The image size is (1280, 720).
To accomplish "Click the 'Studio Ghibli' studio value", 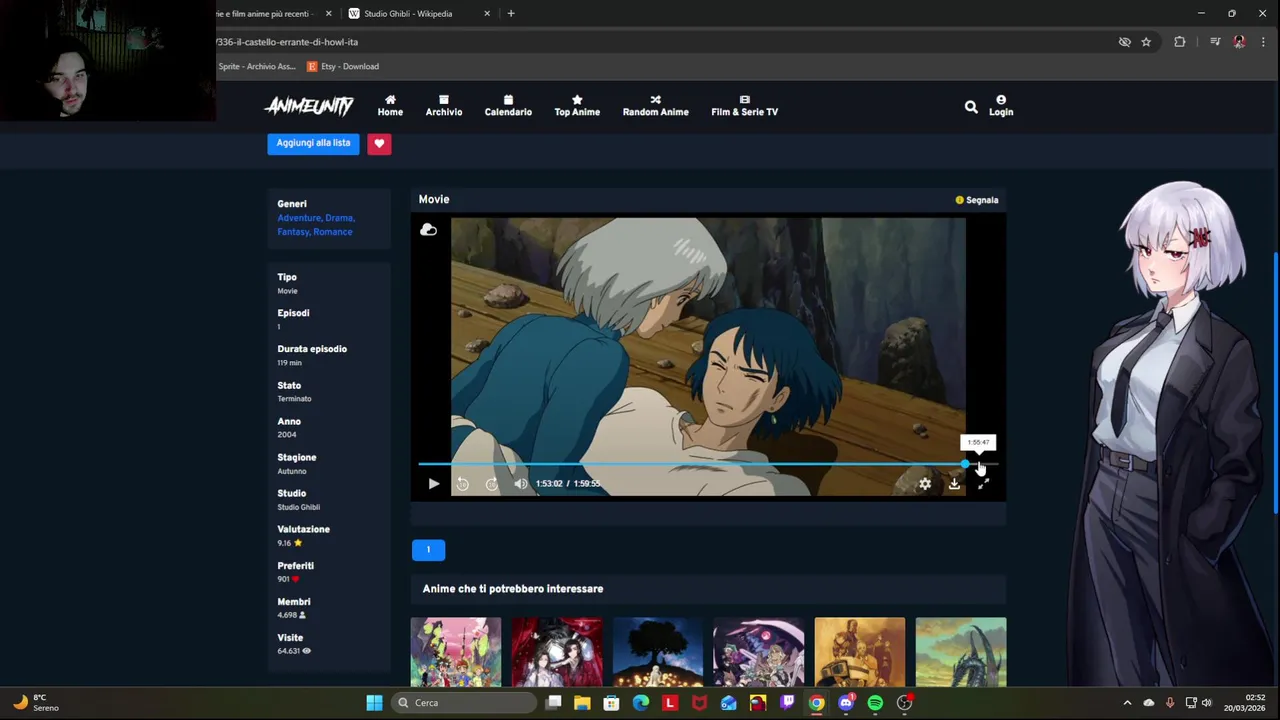I will 298,508.
